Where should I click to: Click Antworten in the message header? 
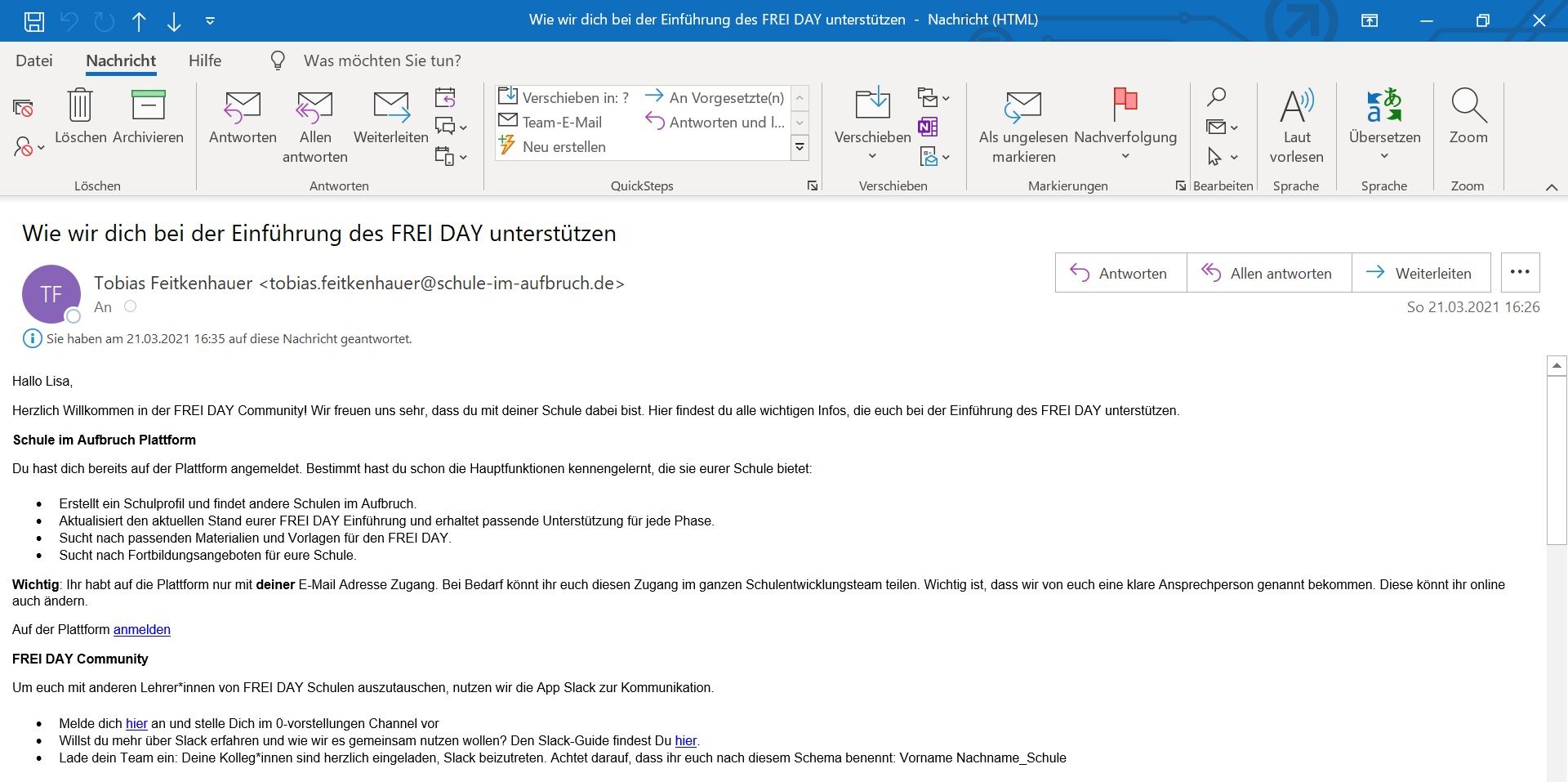[1120, 273]
